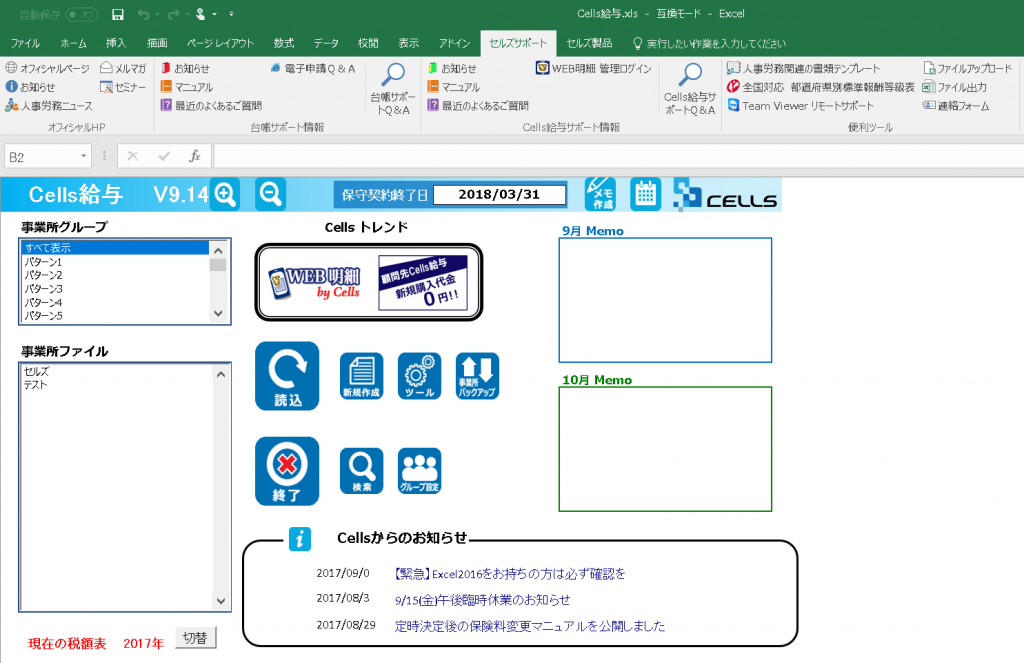Open the 検索 search icon
This screenshot has width=1024, height=663.
(361, 471)
